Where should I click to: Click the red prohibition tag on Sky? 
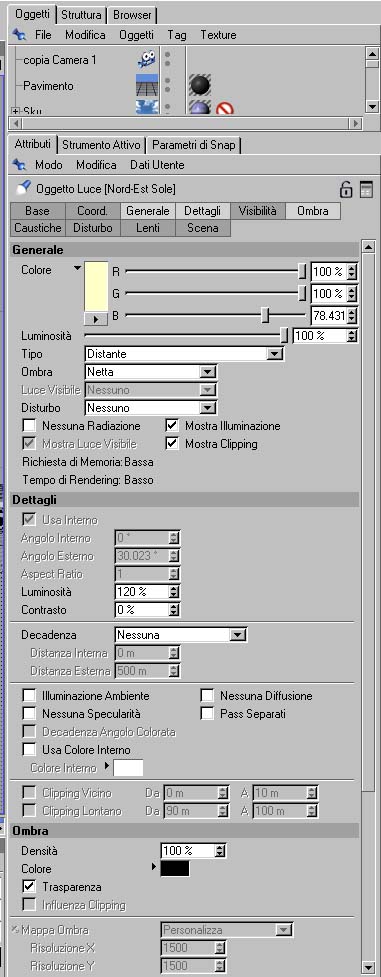(x=224, y=109)
